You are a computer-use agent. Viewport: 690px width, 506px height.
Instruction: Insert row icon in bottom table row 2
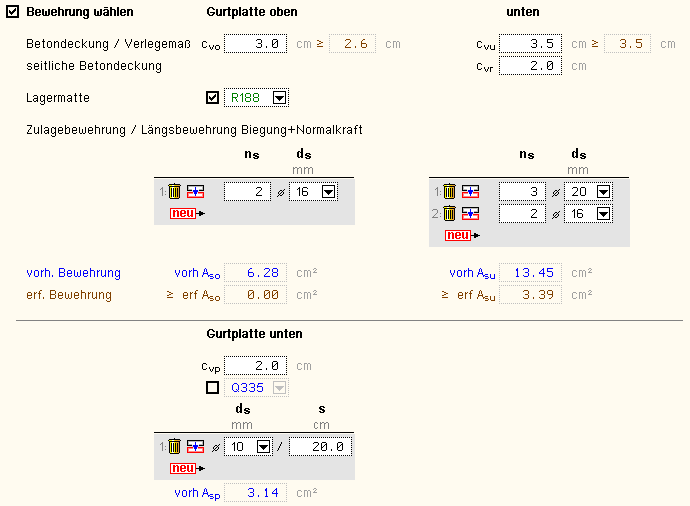(x=469, y=213)
